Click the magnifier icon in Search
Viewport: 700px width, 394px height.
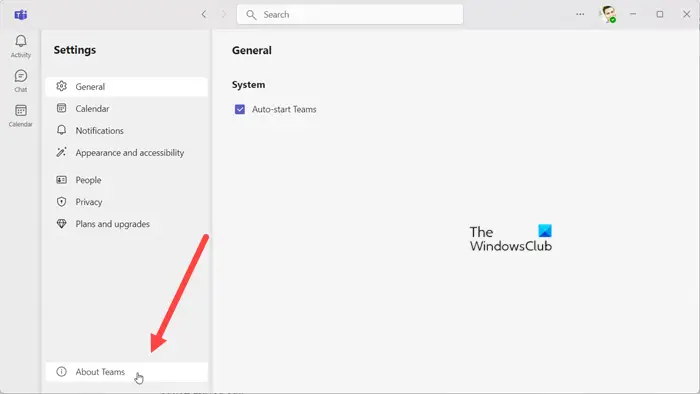251,15
